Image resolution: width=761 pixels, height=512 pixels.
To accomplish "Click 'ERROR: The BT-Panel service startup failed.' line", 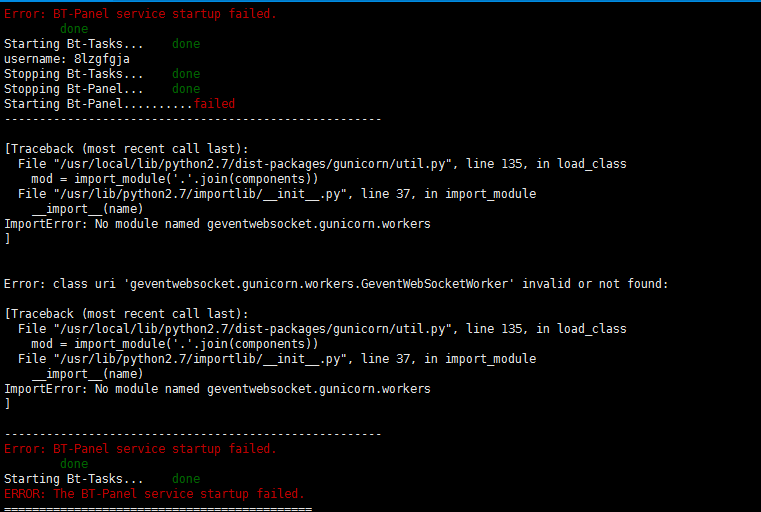I will tap(154, 494).
